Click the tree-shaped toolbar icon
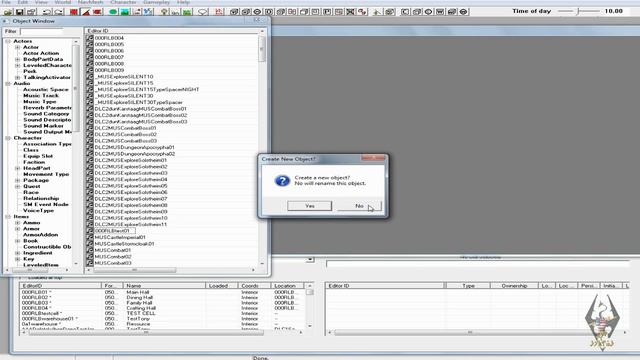The height and width of the screenshot is (360, 640). [164, 12]
